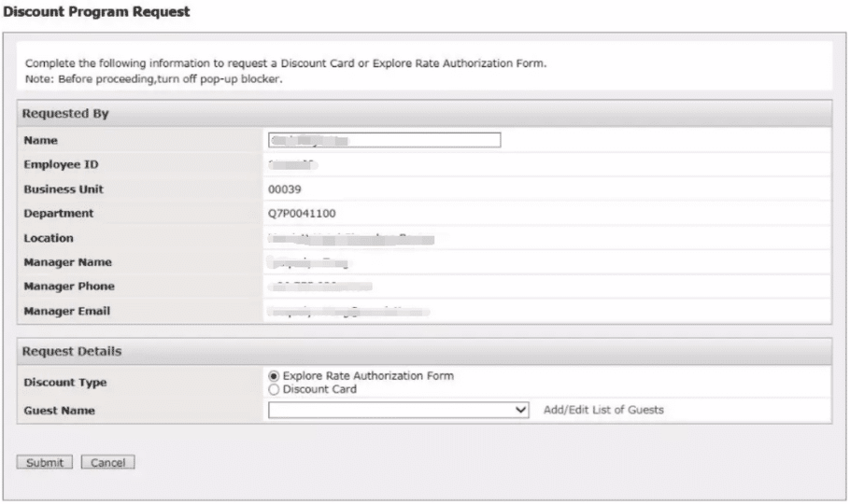The height and width of the screenshot is (504, 850).
Task: Click the Discount Program Request page title
Action: coord(95,12)
